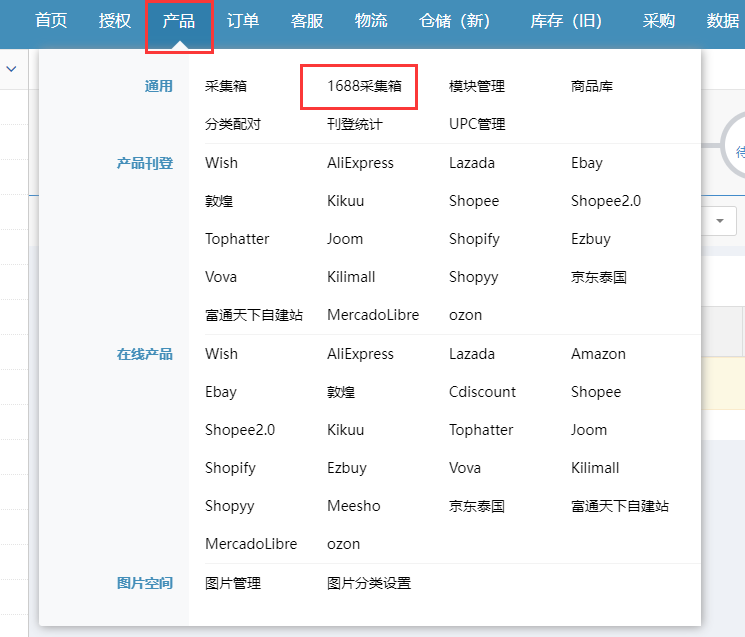Choose Vova under 产品刊登
This screenshot has height=637, width=745.
click(x=221, y=277)
